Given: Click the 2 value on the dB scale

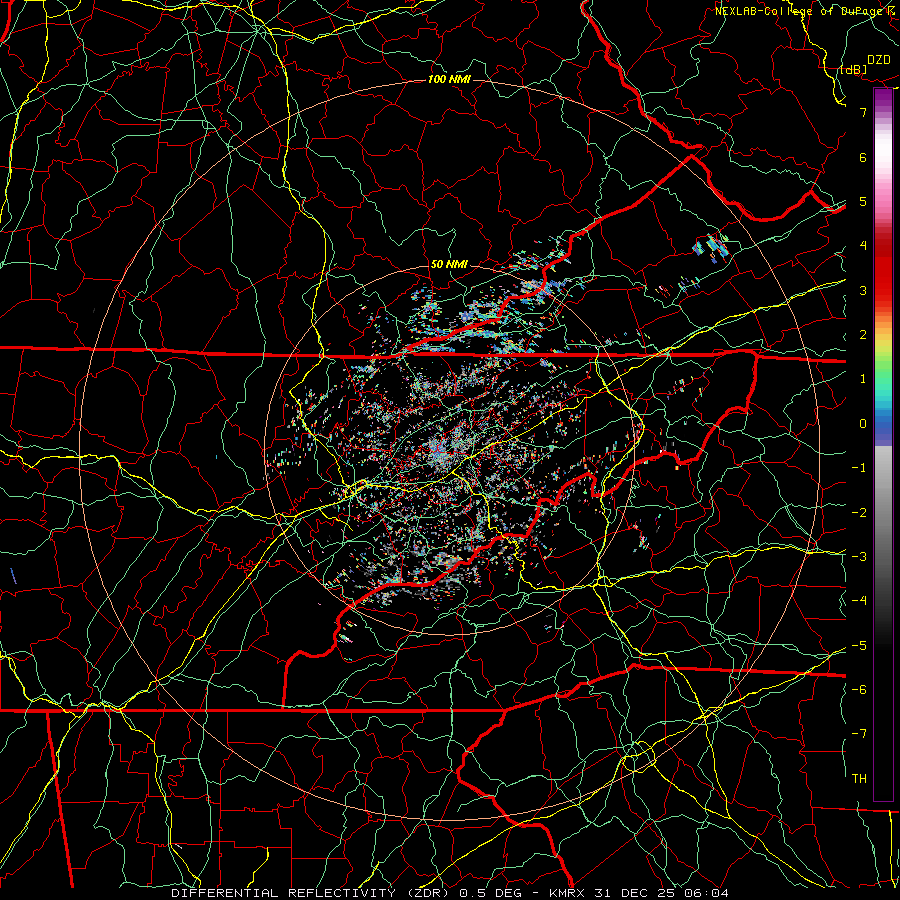Looking at the screenshot, I should pos(863,335).
